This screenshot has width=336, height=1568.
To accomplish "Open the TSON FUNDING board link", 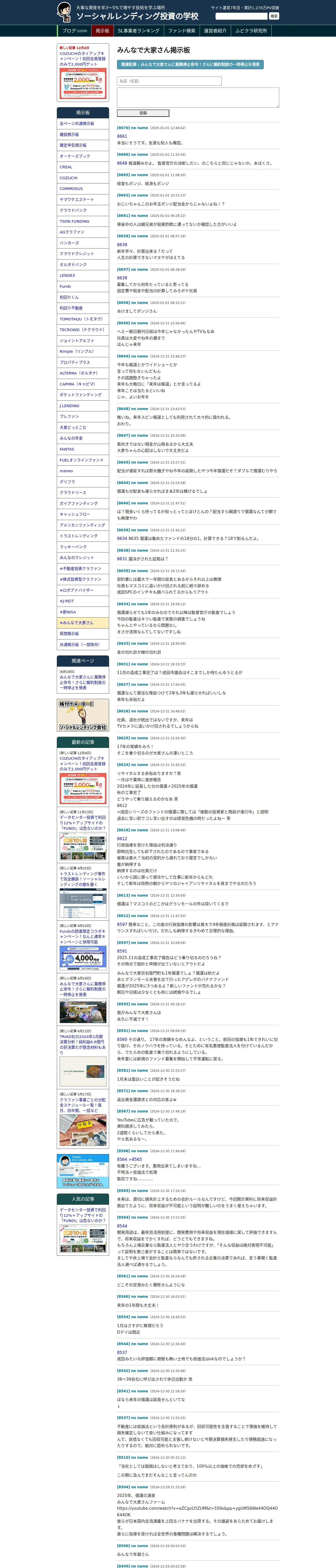I will point(83,222).
